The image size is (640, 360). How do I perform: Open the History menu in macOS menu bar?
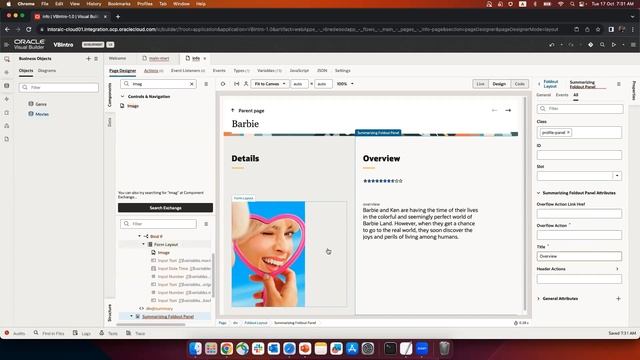(x=93, y=4)
